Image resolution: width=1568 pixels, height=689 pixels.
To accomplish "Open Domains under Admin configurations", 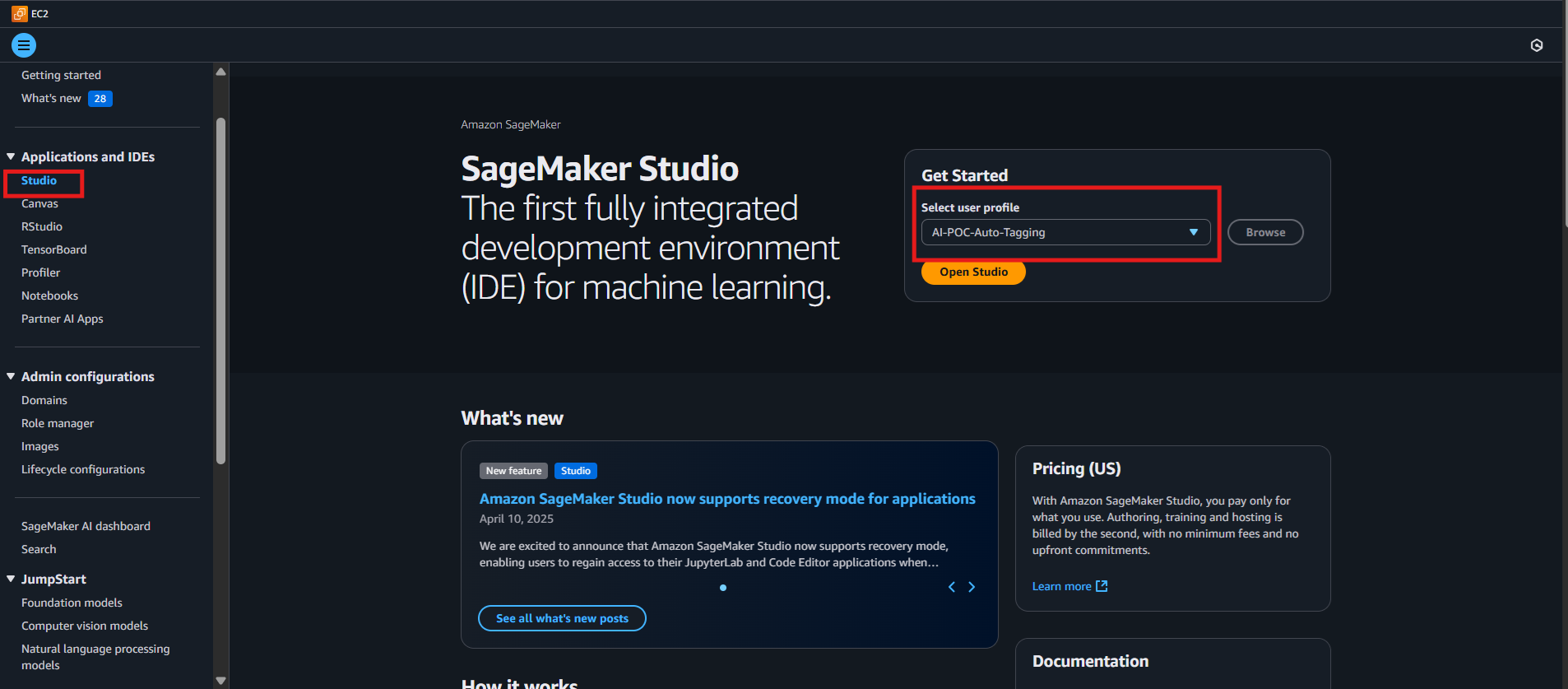I will 44,400.
